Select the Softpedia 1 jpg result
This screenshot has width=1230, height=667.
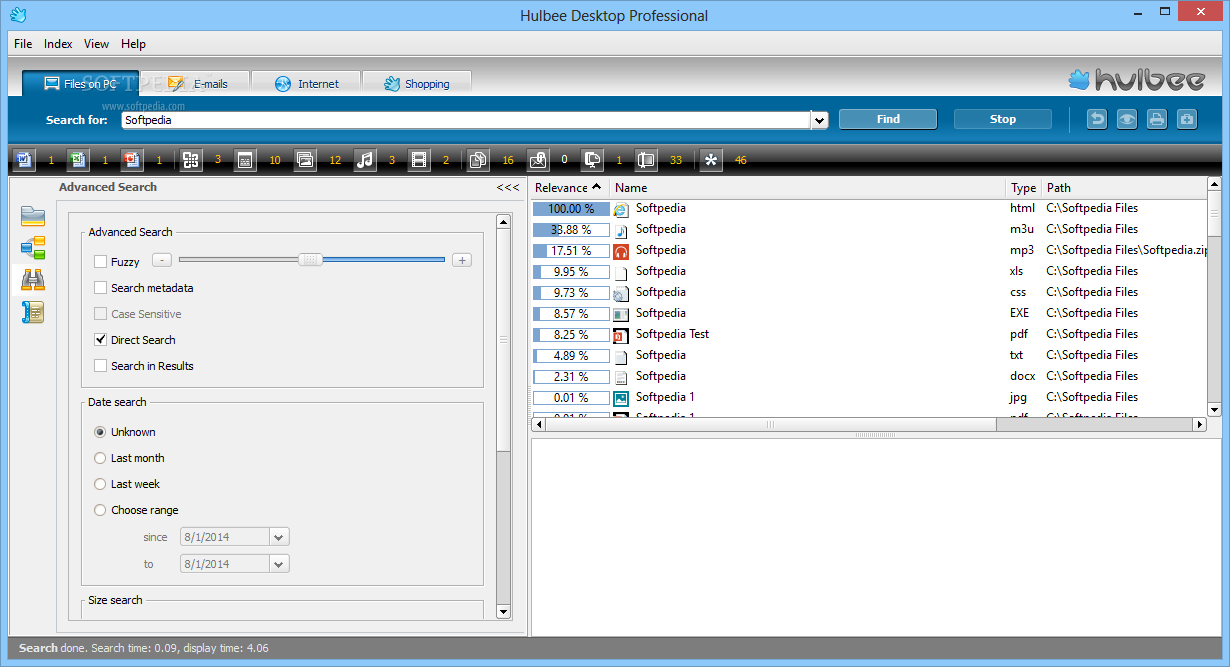[x=868, y=397]
